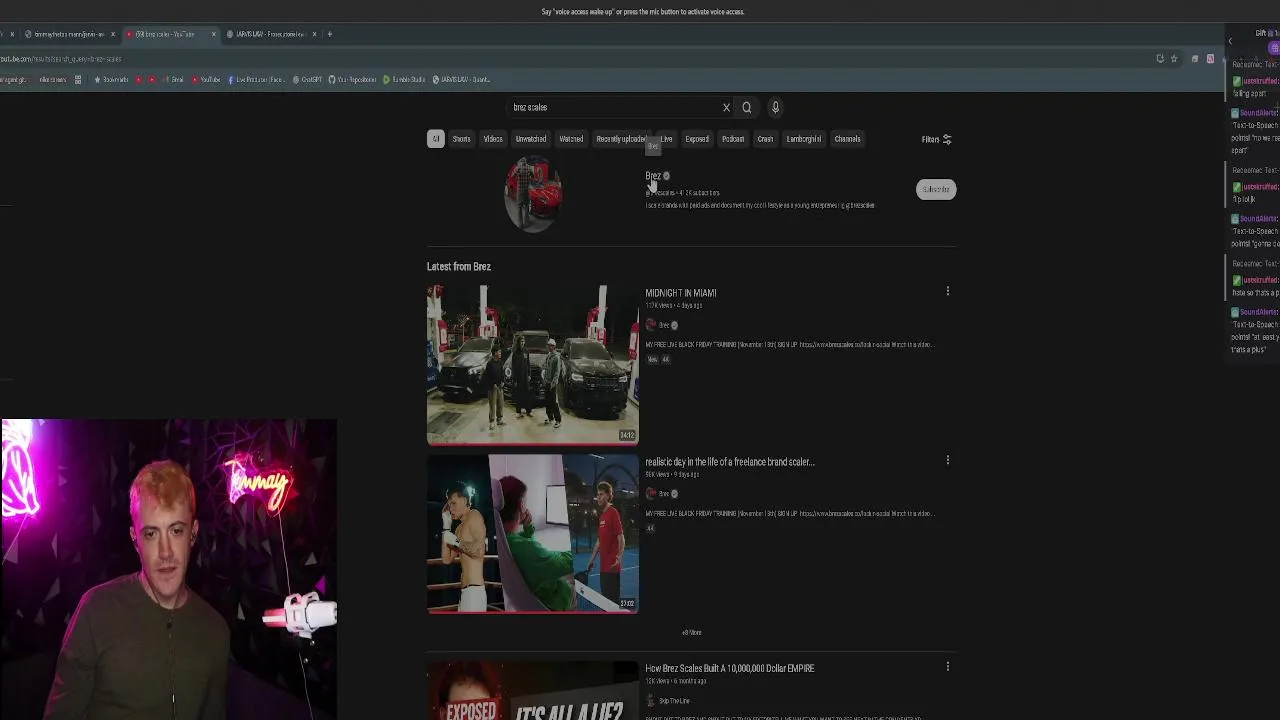The width and height of the screenshot is (1280, 720).
Task: Expand the +8 More results link
Action: (x=692, y=632)
